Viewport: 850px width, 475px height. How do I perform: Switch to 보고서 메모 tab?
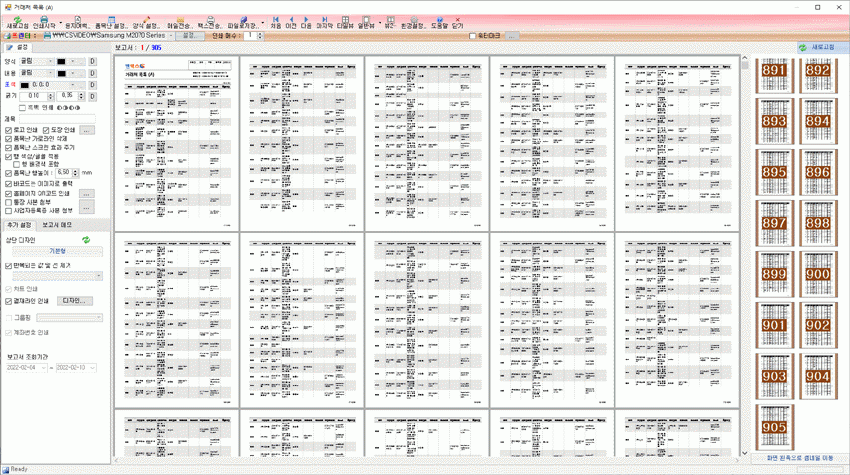click(57, 225)
